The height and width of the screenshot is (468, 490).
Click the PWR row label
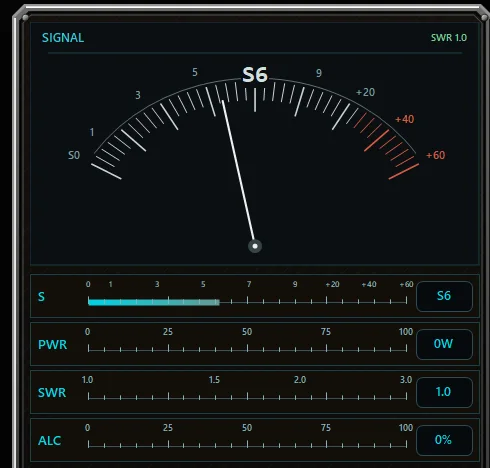[52, 345]
